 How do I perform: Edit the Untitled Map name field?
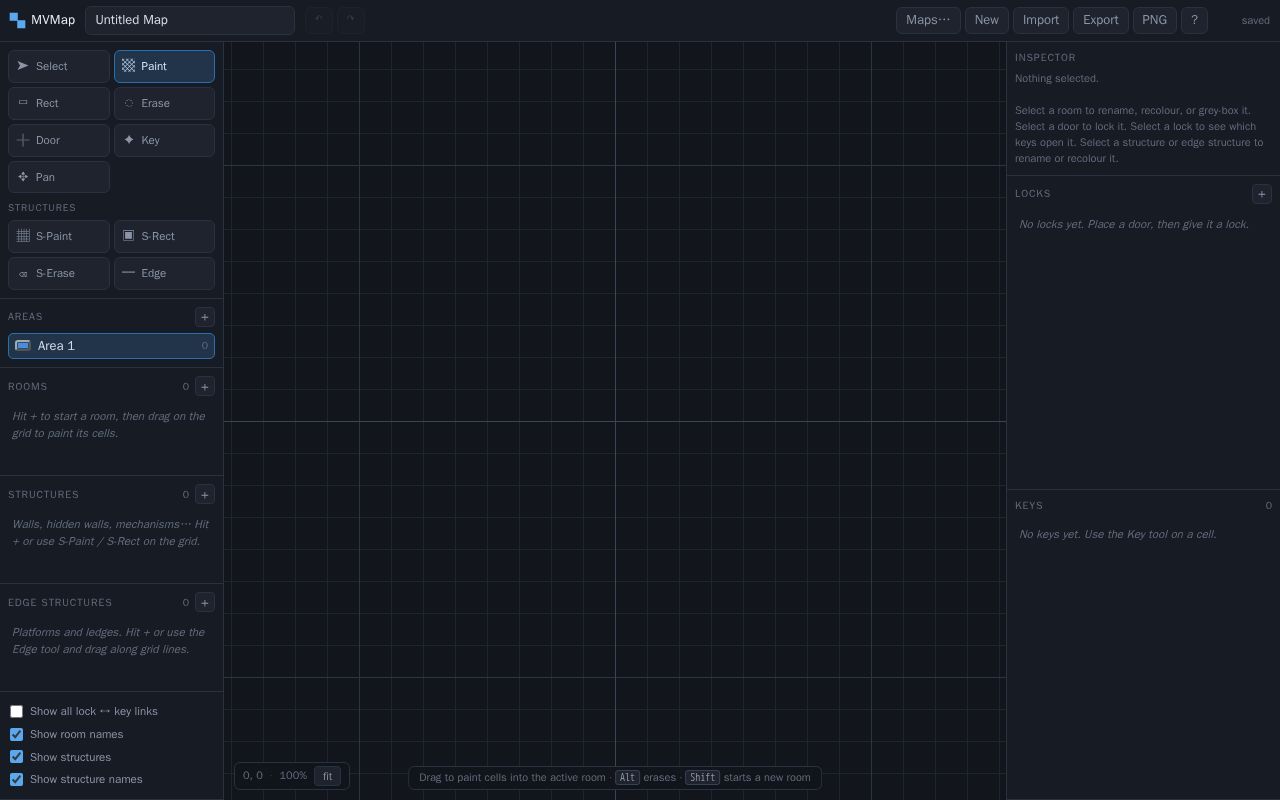[x=190, y=20]
